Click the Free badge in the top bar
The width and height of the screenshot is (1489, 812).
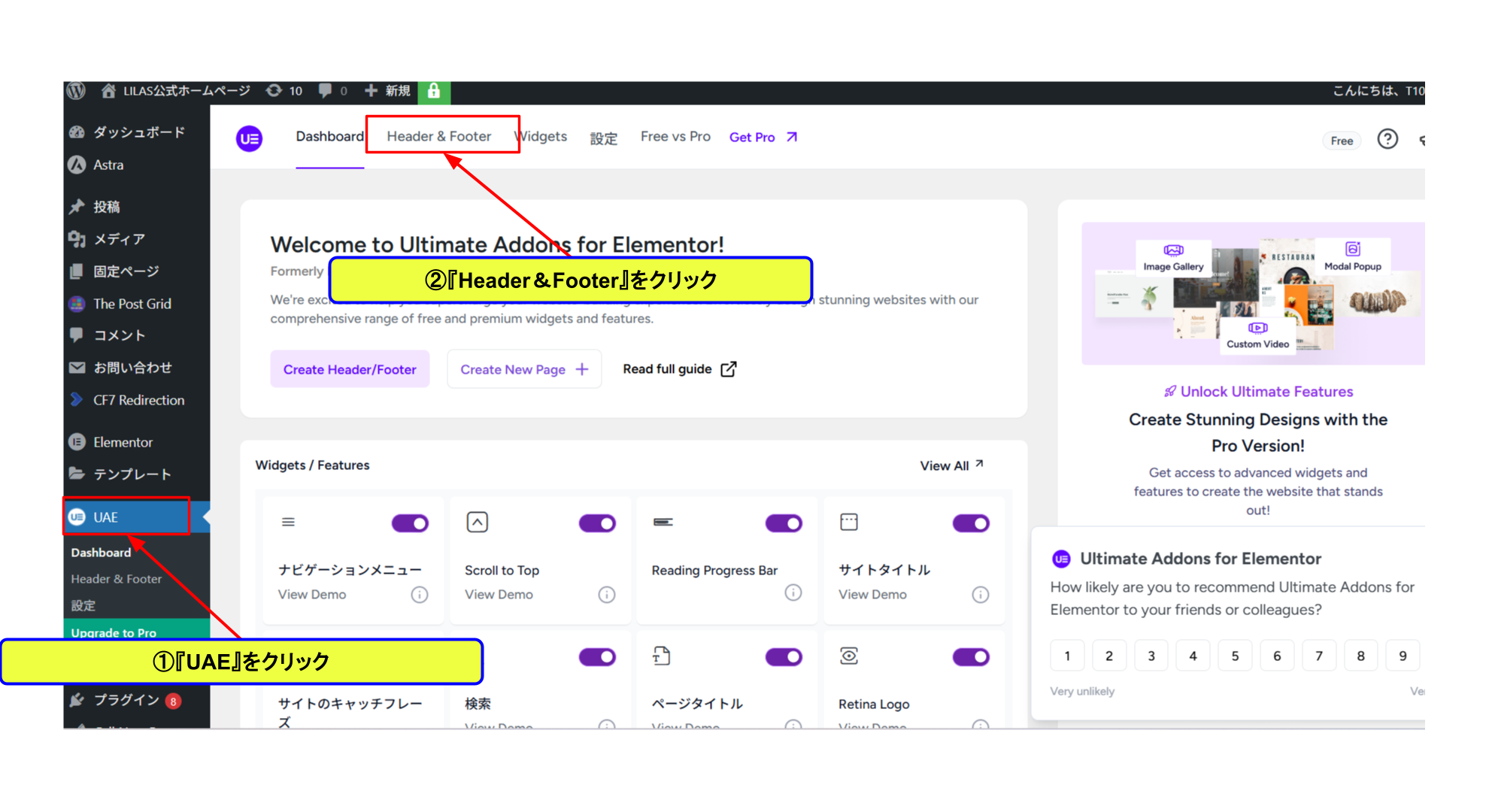coord(1342,141)
